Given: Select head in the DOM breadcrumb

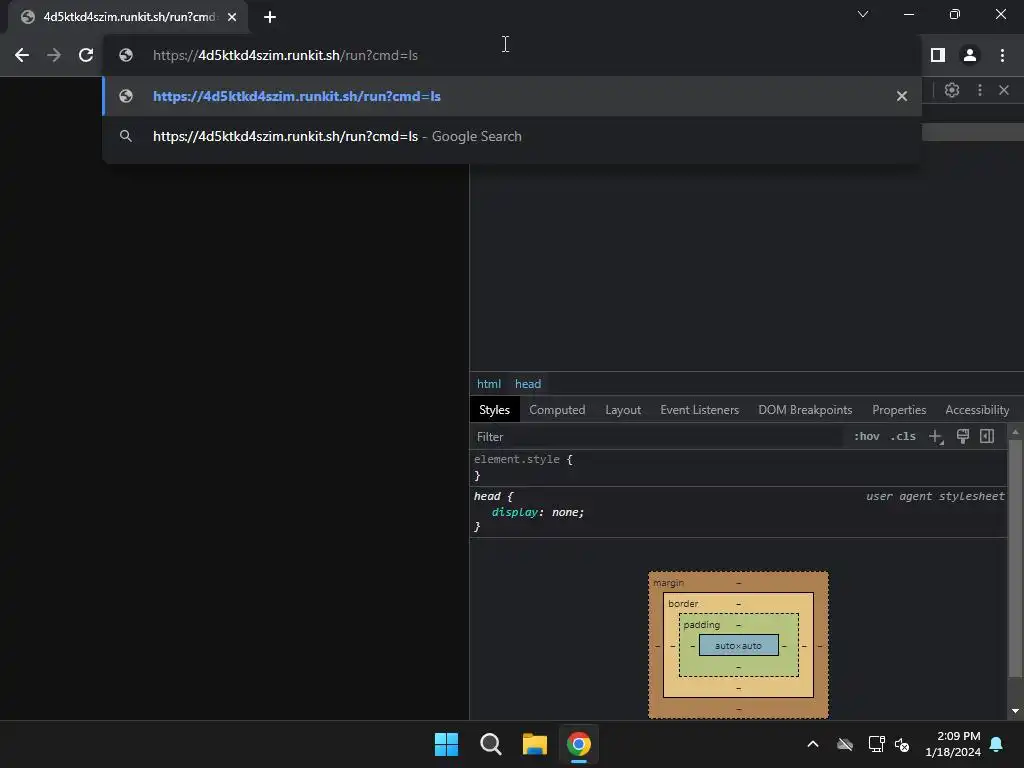Looking at the screenshot, I should (x=528, y=384).
